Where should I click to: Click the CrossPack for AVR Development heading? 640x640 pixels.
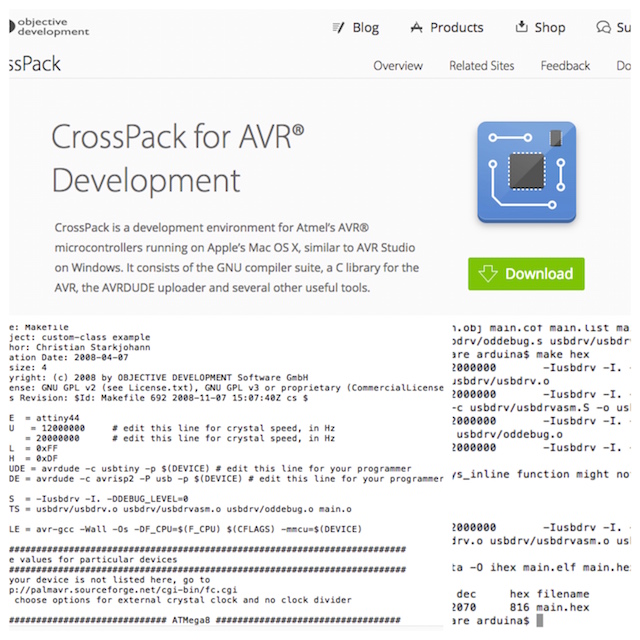tap(178, 158)
